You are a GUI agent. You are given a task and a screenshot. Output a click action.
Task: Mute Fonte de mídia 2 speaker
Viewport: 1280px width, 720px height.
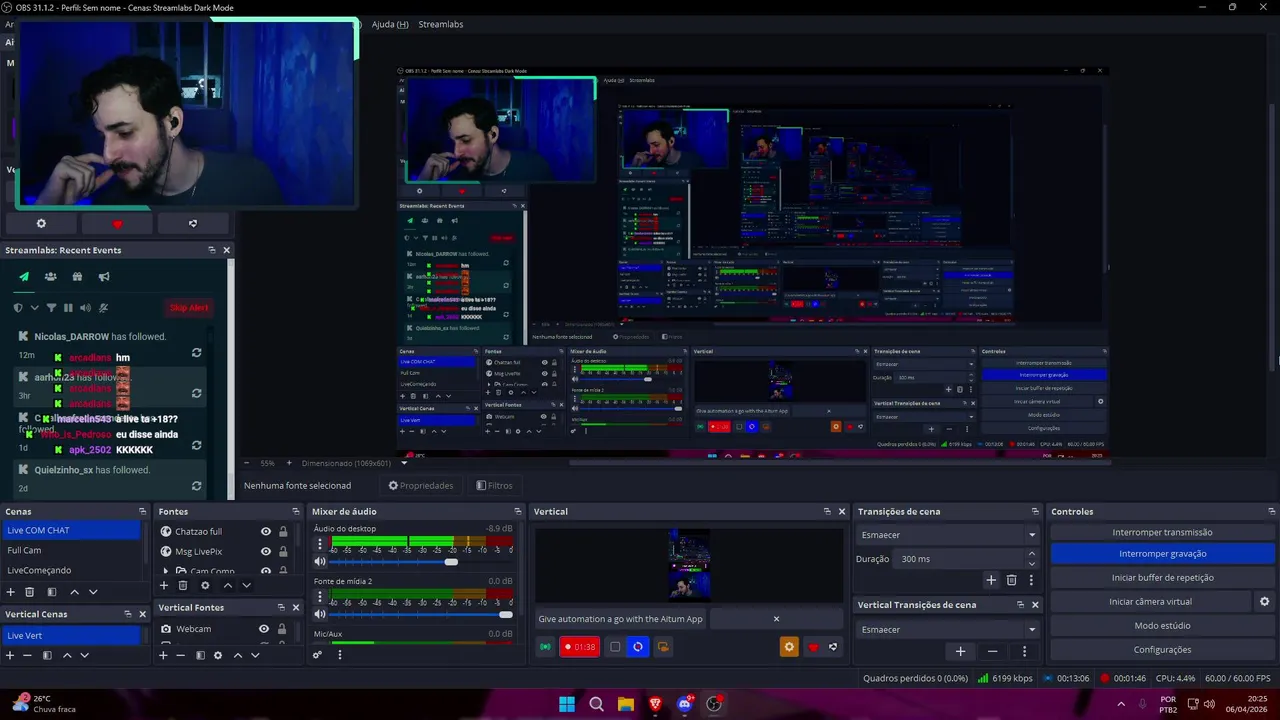[320, 614]
